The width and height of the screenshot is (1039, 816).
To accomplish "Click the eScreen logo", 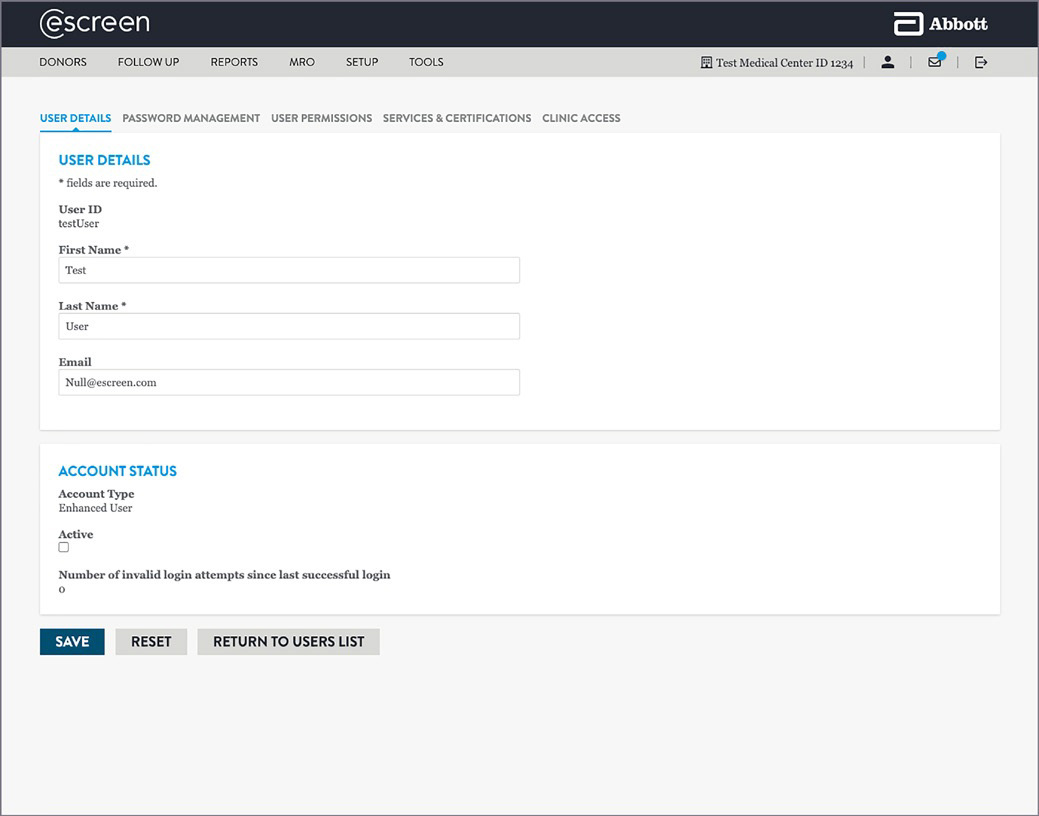I will click(94, 23).
